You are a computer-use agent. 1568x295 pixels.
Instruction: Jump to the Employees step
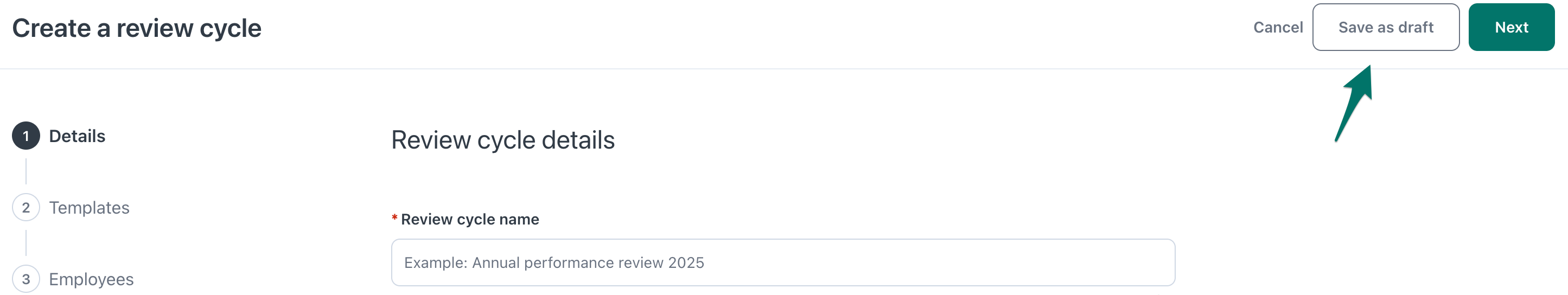[x=91, y=279]
